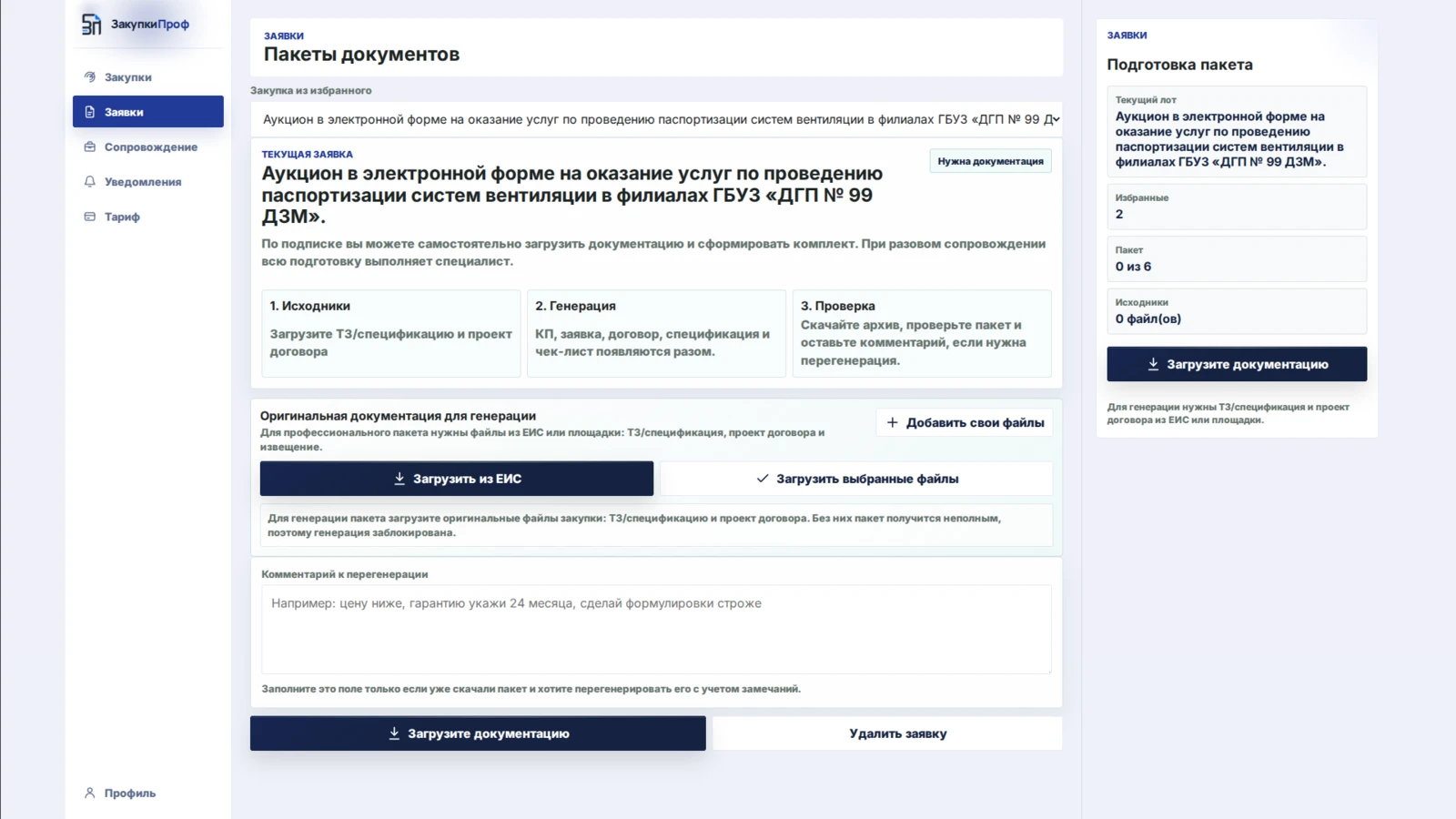Click the ТЕКУЩАЯ ЗАЯВКА label
Image resolution: width=1456 pixels, height=819 pixels.
click(x=307, y=155)
